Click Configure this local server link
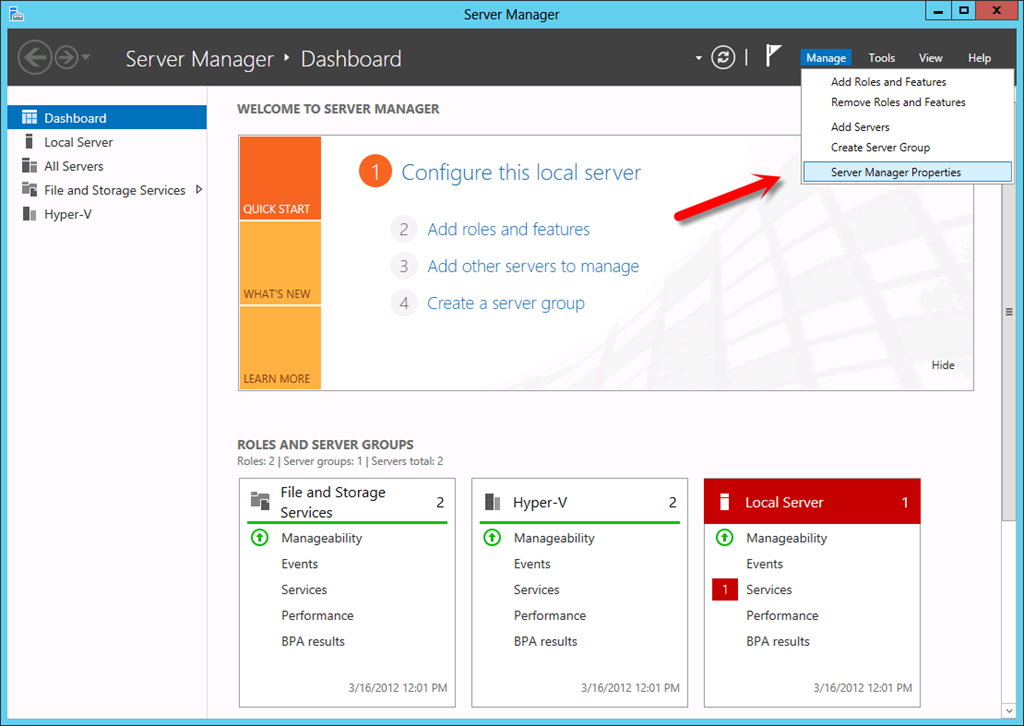Viewport: 1024px width, 726px height. pos(520,172)
